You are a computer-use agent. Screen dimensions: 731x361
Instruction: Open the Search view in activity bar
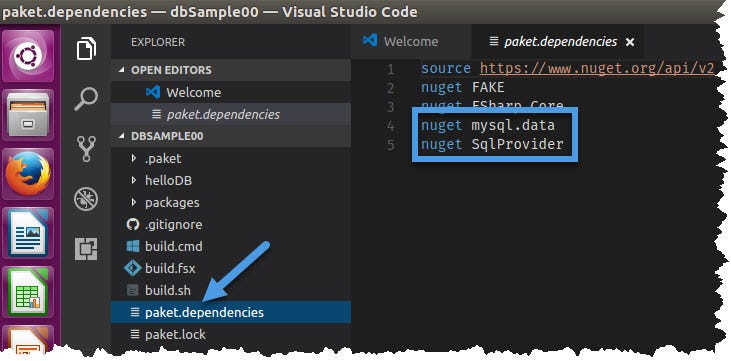[86, 99]
